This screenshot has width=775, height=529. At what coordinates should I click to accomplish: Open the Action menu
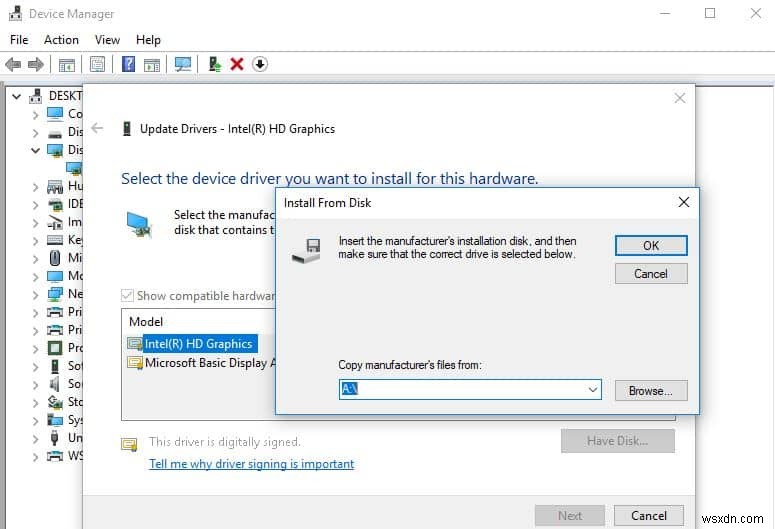click(61, 40)
